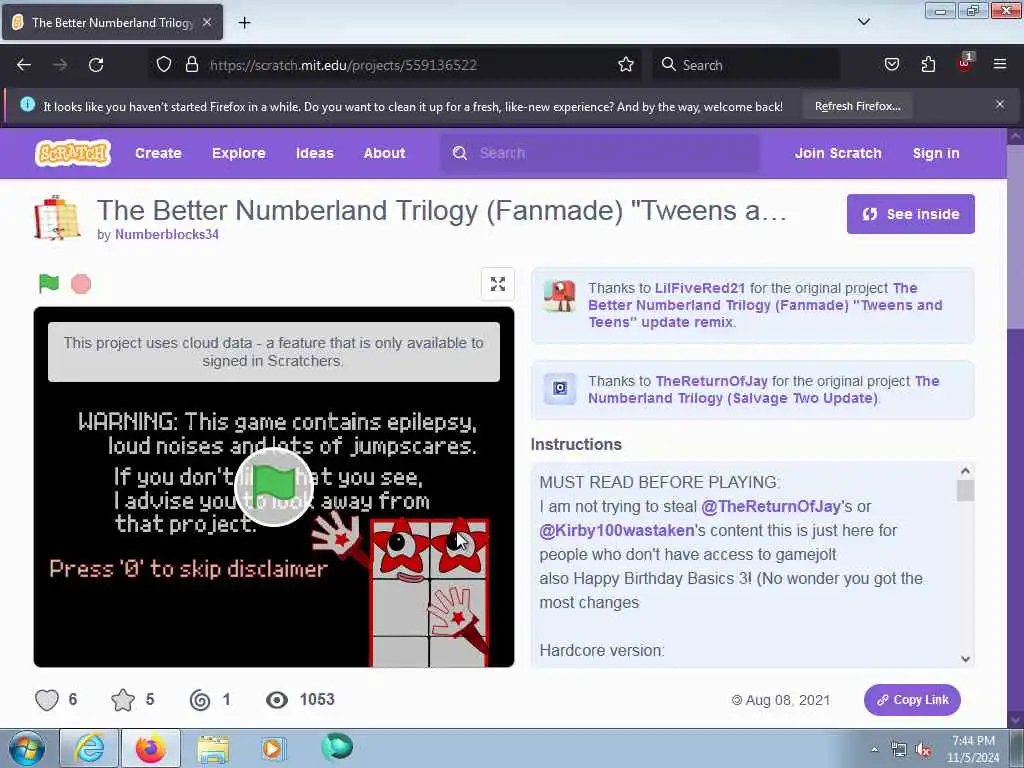This screenshot has height=768, width=1024.
Task: Click the instructions scrollbar thumb
Action: coord(965,490)
